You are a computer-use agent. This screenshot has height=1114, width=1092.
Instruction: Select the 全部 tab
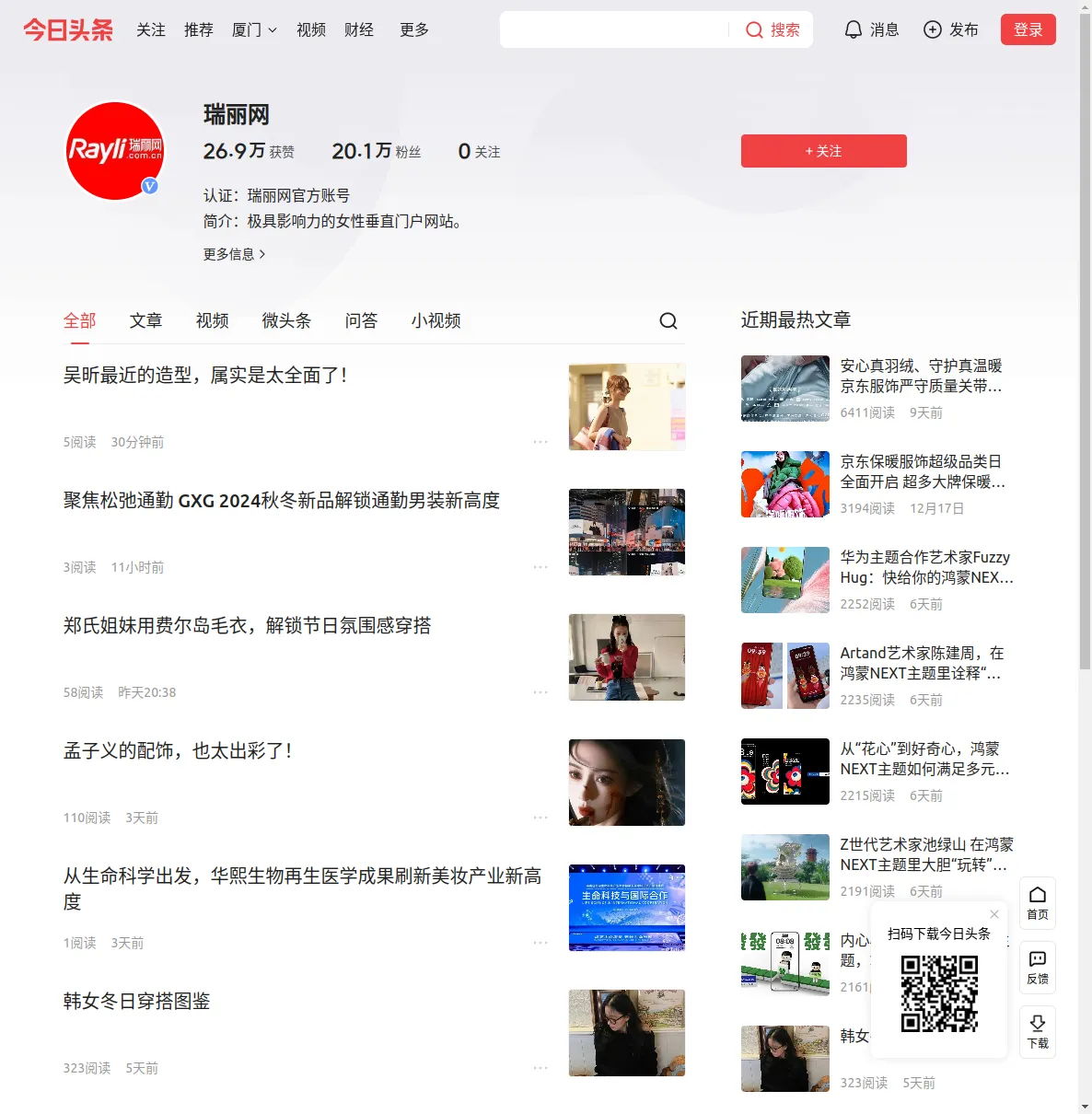pos(80,320)
